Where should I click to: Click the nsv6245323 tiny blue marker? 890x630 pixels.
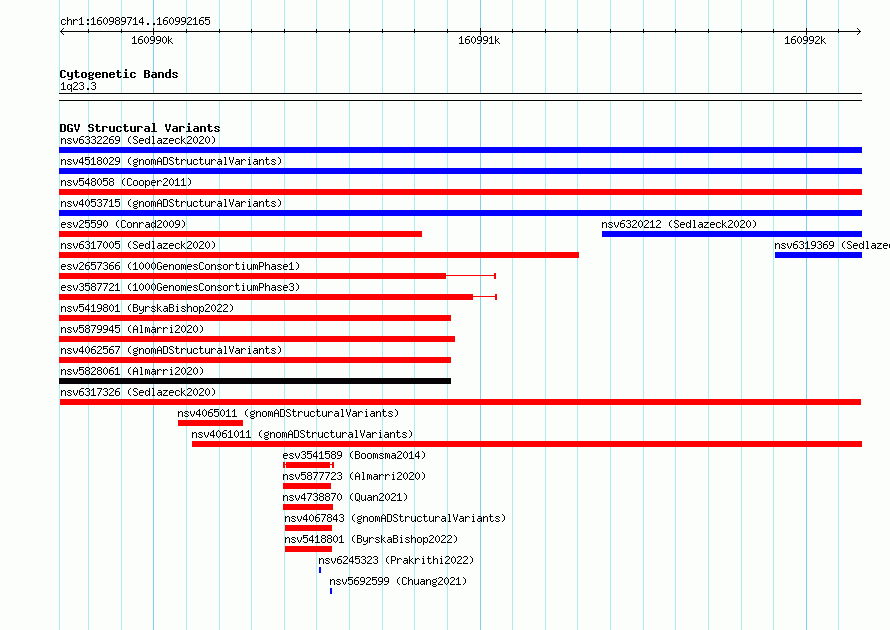pyautogui.click(x=320, y=570)
